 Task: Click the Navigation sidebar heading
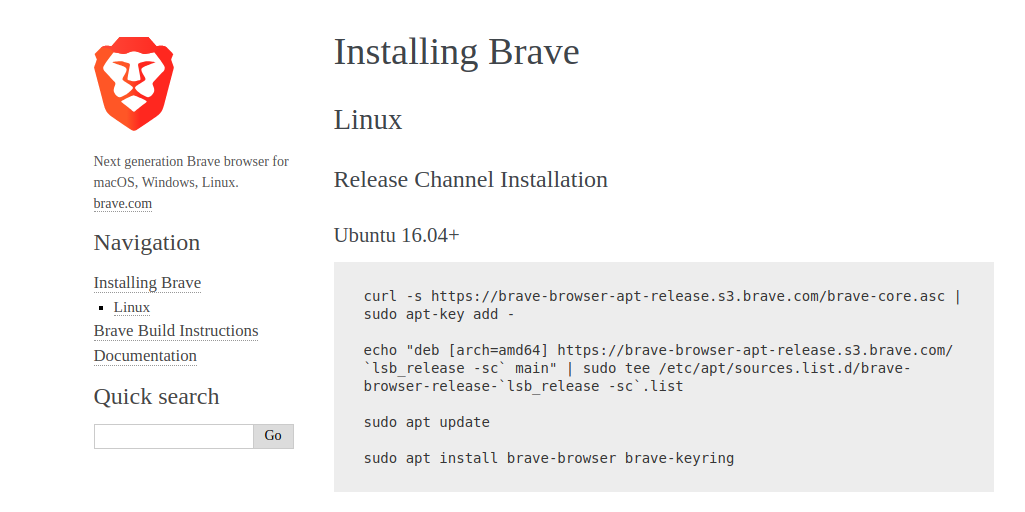tap(147, 243)
